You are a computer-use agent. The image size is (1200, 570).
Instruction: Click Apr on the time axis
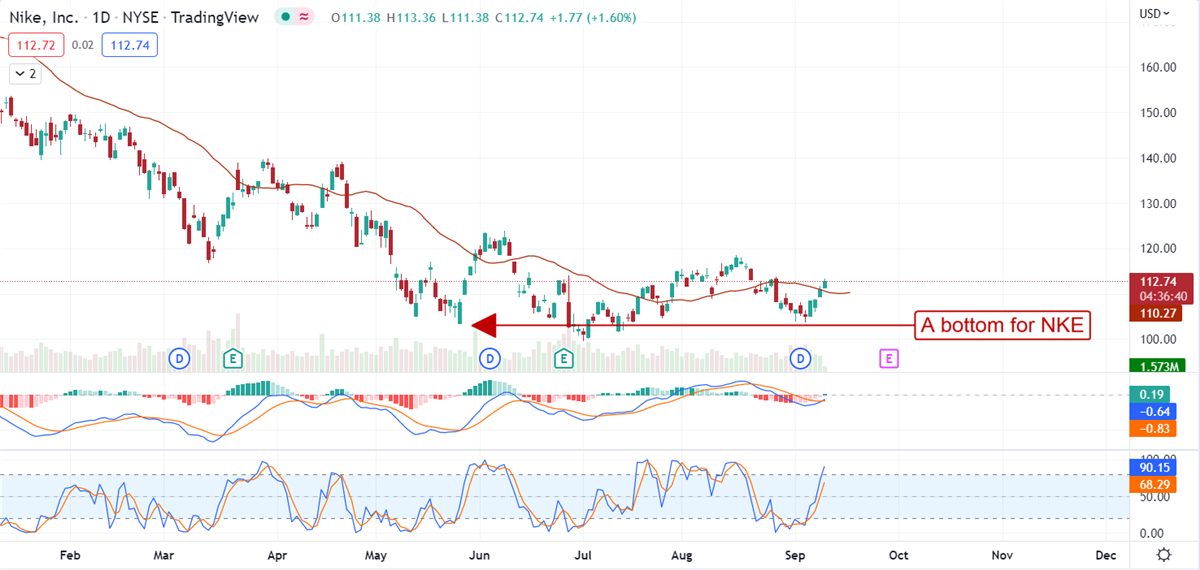(x=277, y=555)
